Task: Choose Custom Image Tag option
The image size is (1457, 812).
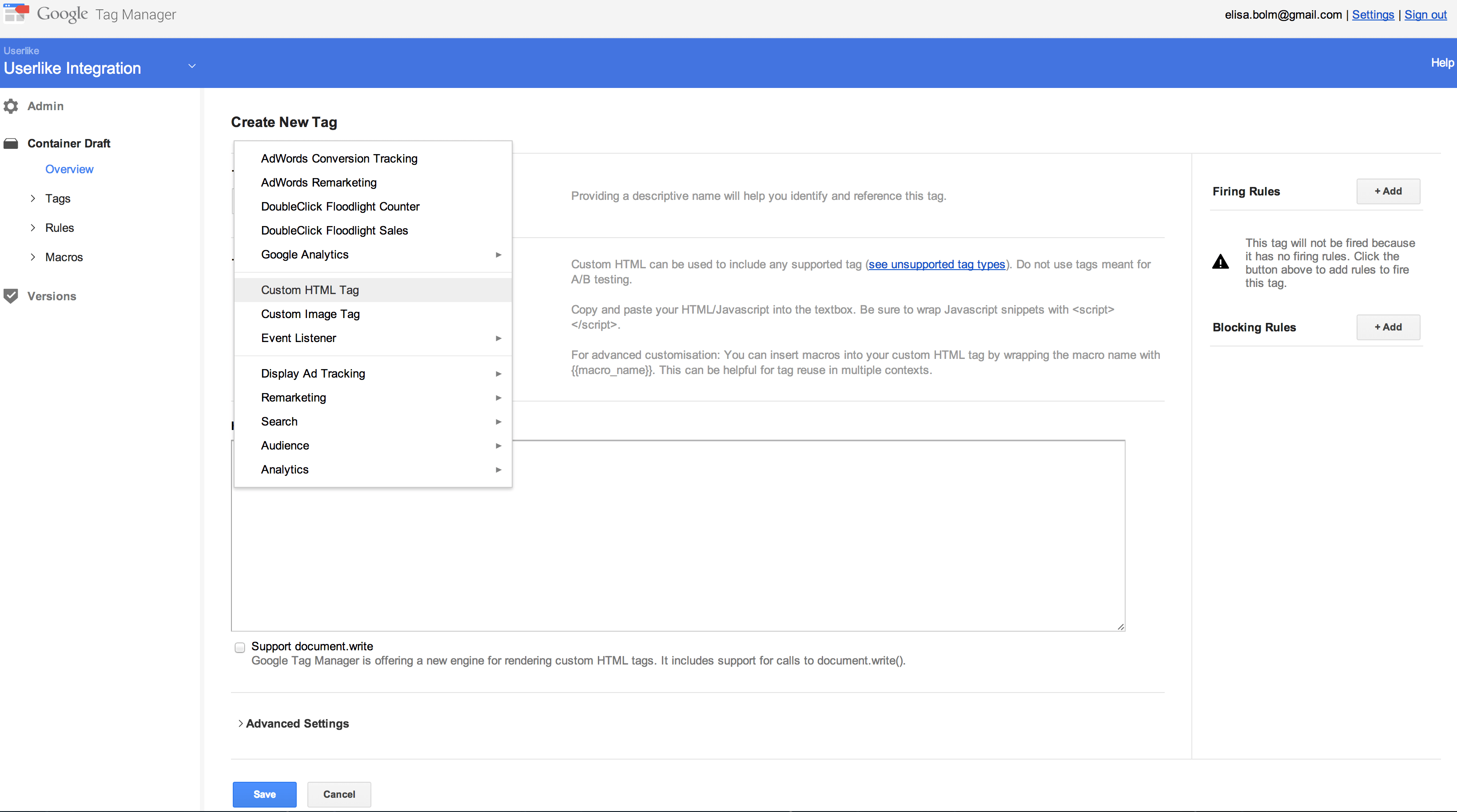Action: (x=373, y=314)
